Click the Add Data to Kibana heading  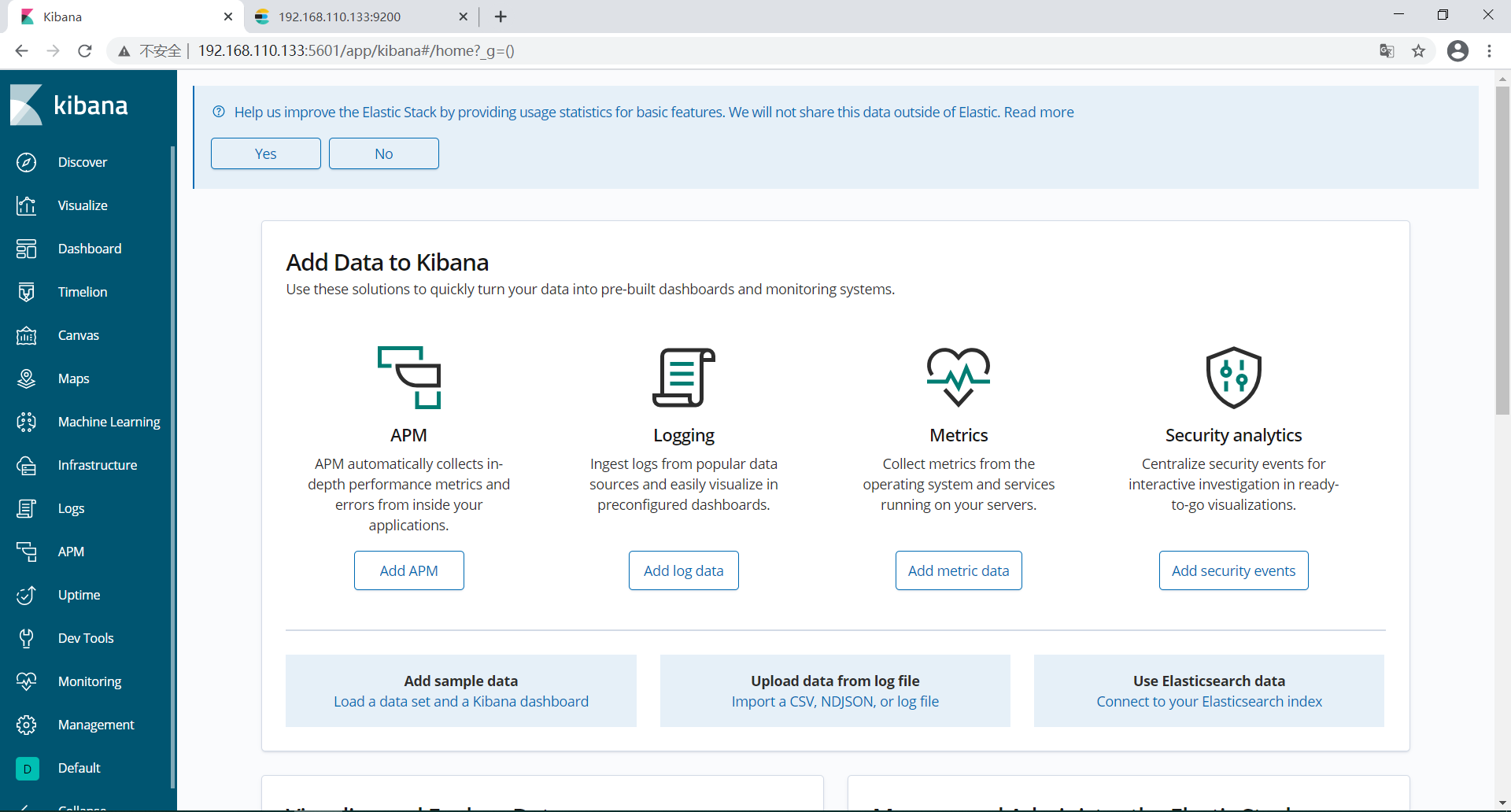click(x=387, y=262)
